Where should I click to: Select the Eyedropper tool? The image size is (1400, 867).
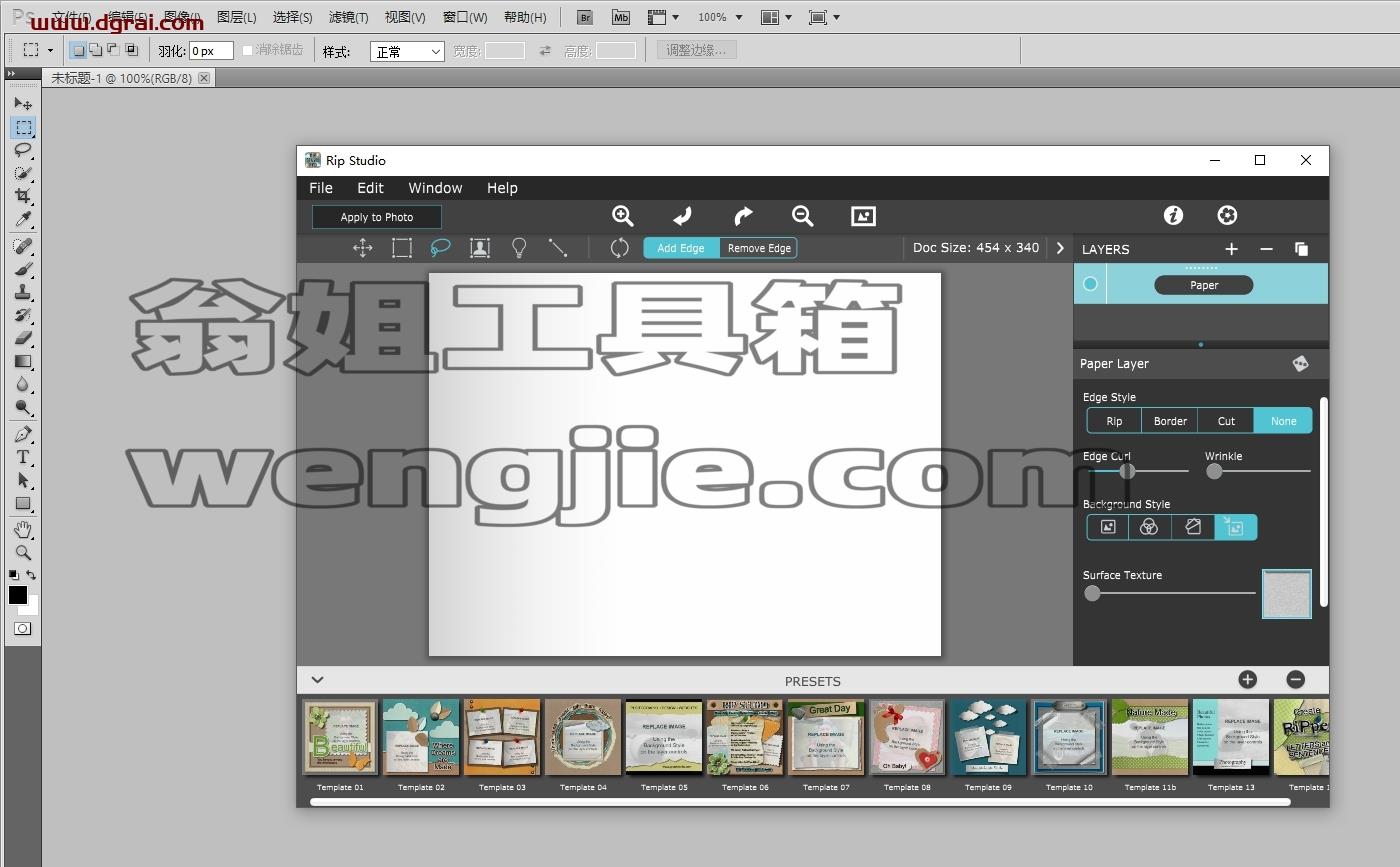22,219
